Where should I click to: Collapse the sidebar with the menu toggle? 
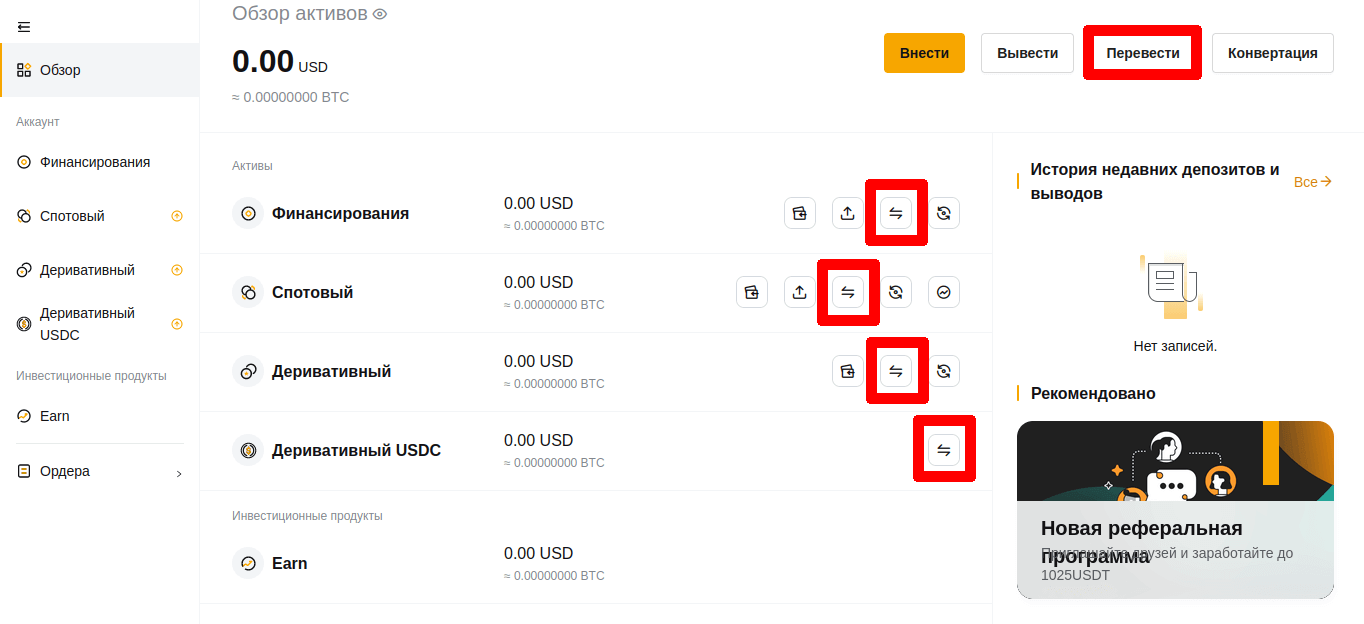pos(24,26)
